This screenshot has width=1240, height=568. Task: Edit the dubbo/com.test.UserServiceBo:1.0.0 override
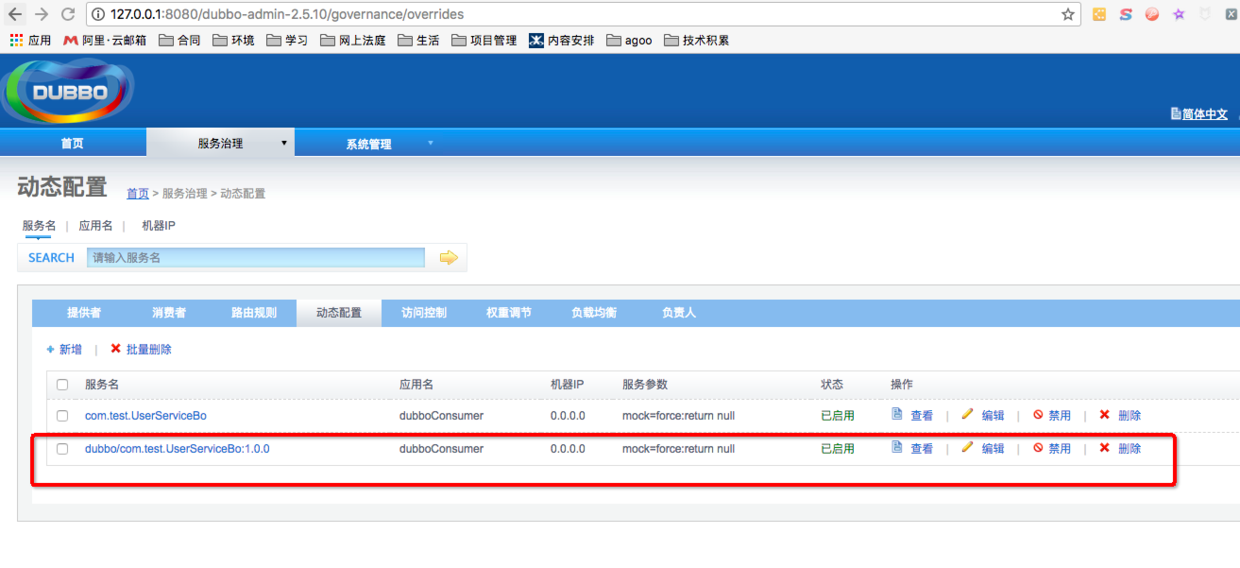click(x=983, y=448)
